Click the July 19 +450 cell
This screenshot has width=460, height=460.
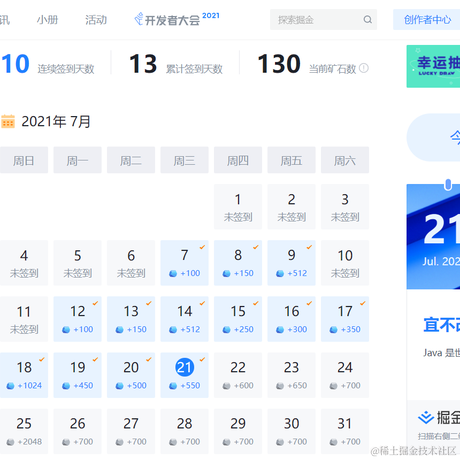pyautogui.click(x=78, y=375)
